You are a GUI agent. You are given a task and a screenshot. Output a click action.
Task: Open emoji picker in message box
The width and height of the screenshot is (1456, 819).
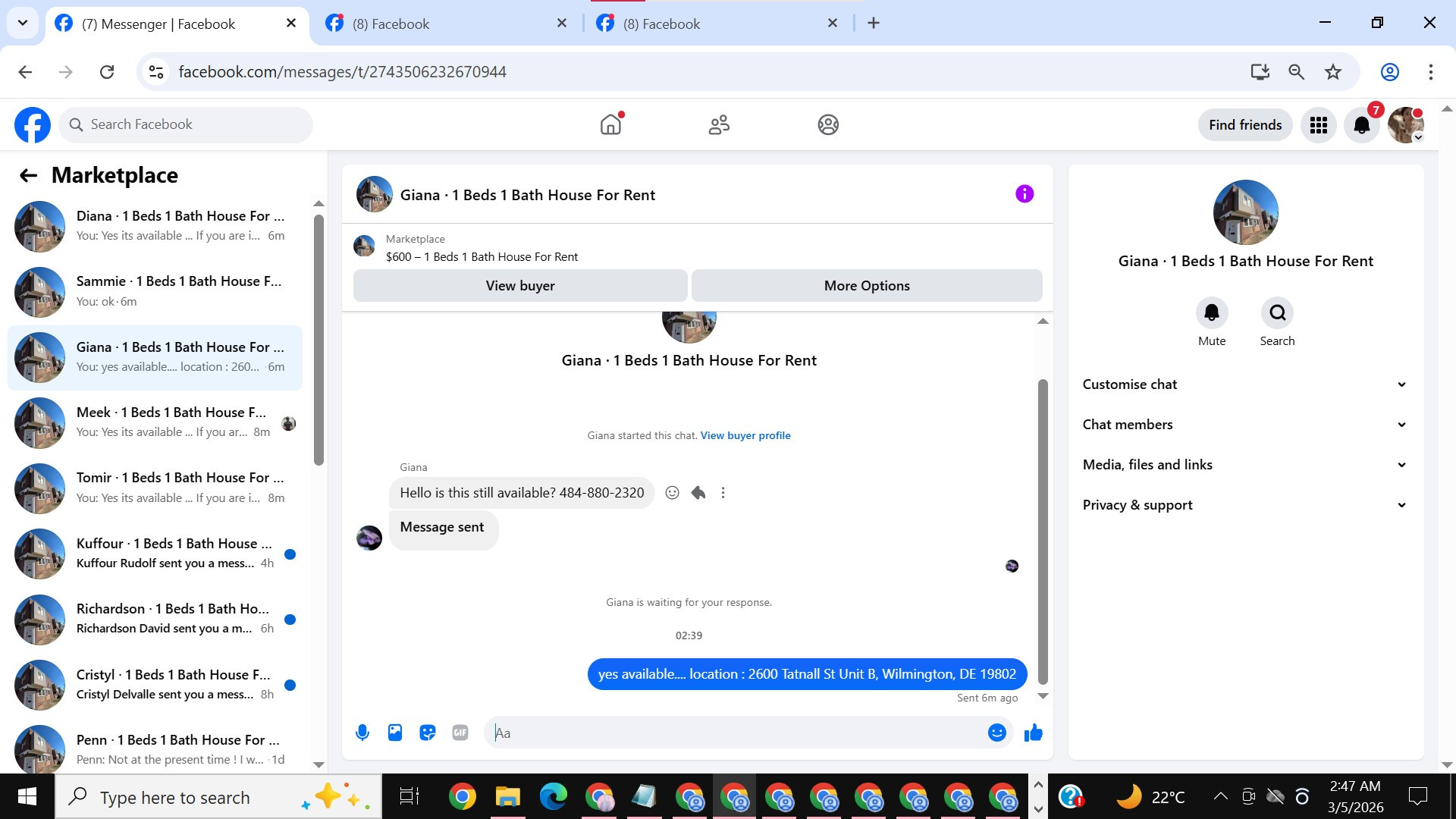(x=997, y=733)
